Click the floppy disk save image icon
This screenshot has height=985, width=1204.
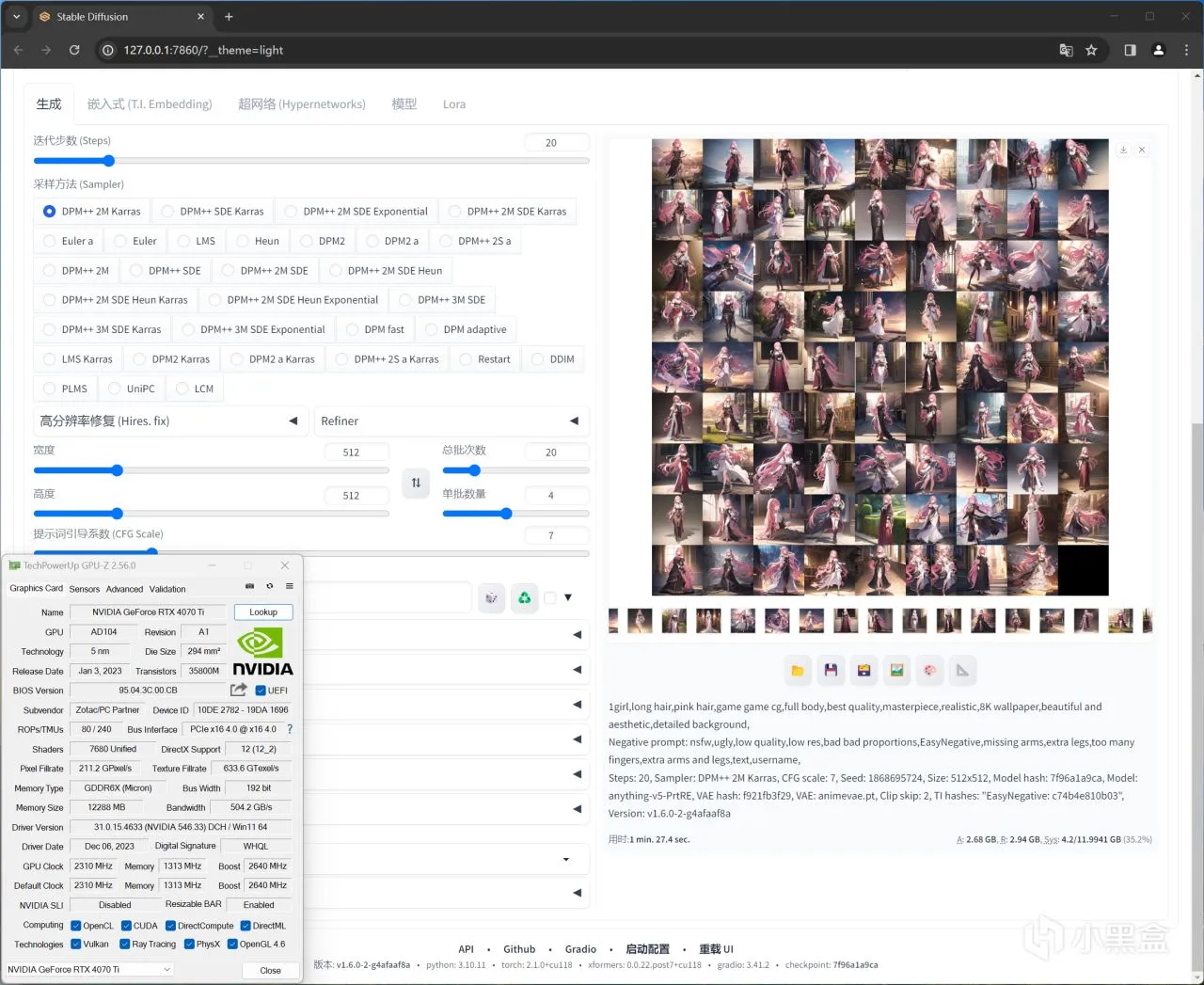pos(831,671)
